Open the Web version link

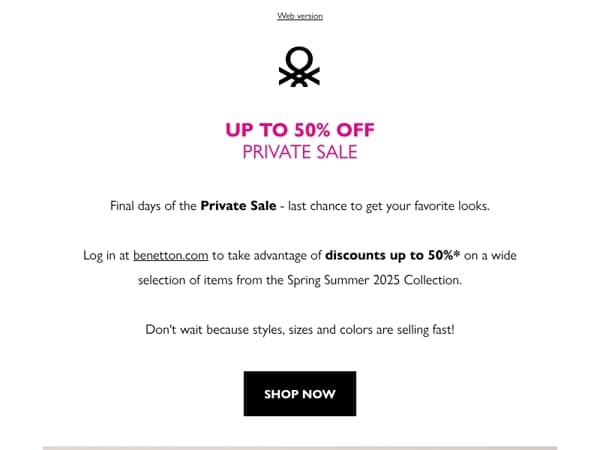coord(300,16)
